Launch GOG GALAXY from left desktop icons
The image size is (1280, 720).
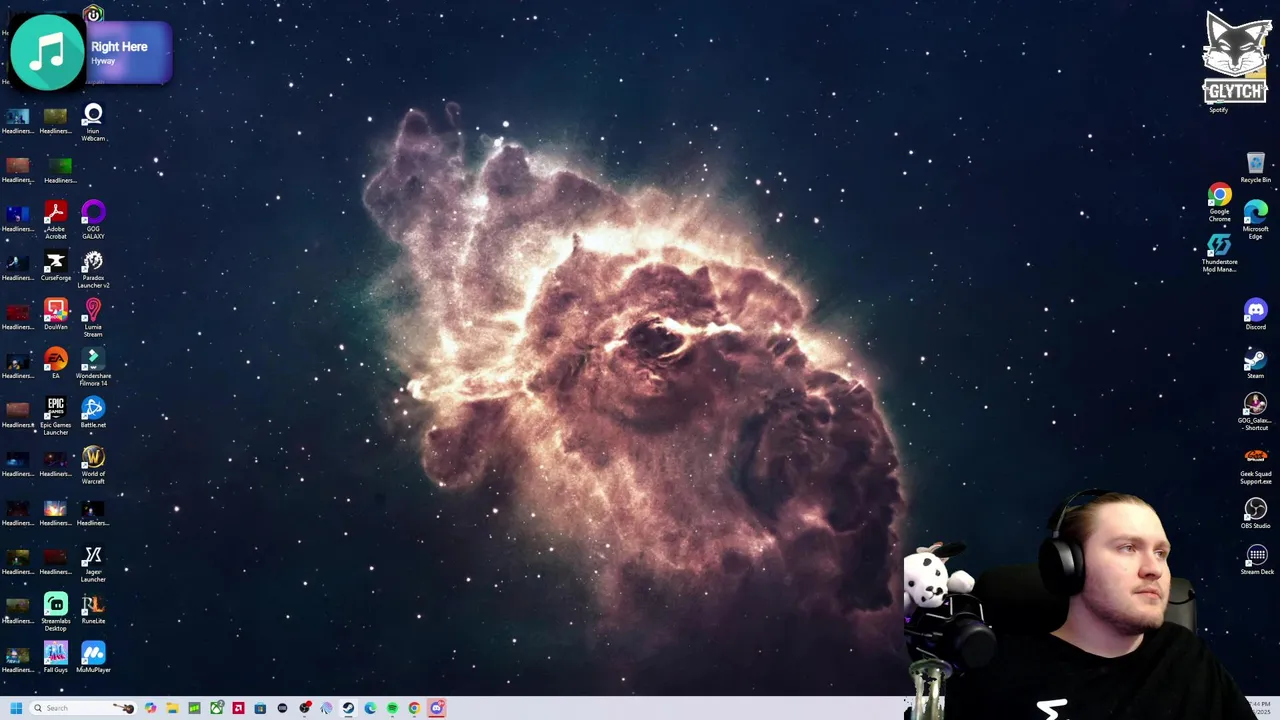tap(93, 220)
